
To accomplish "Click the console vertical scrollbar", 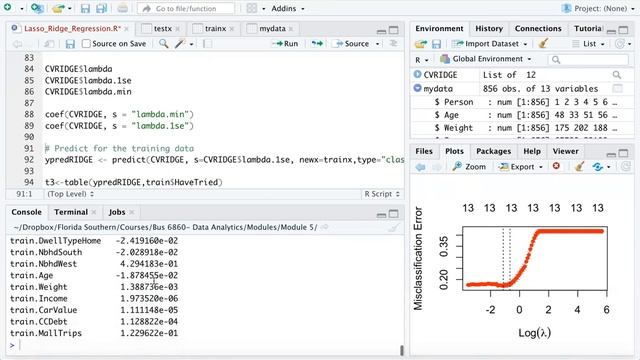I will 402,350.
